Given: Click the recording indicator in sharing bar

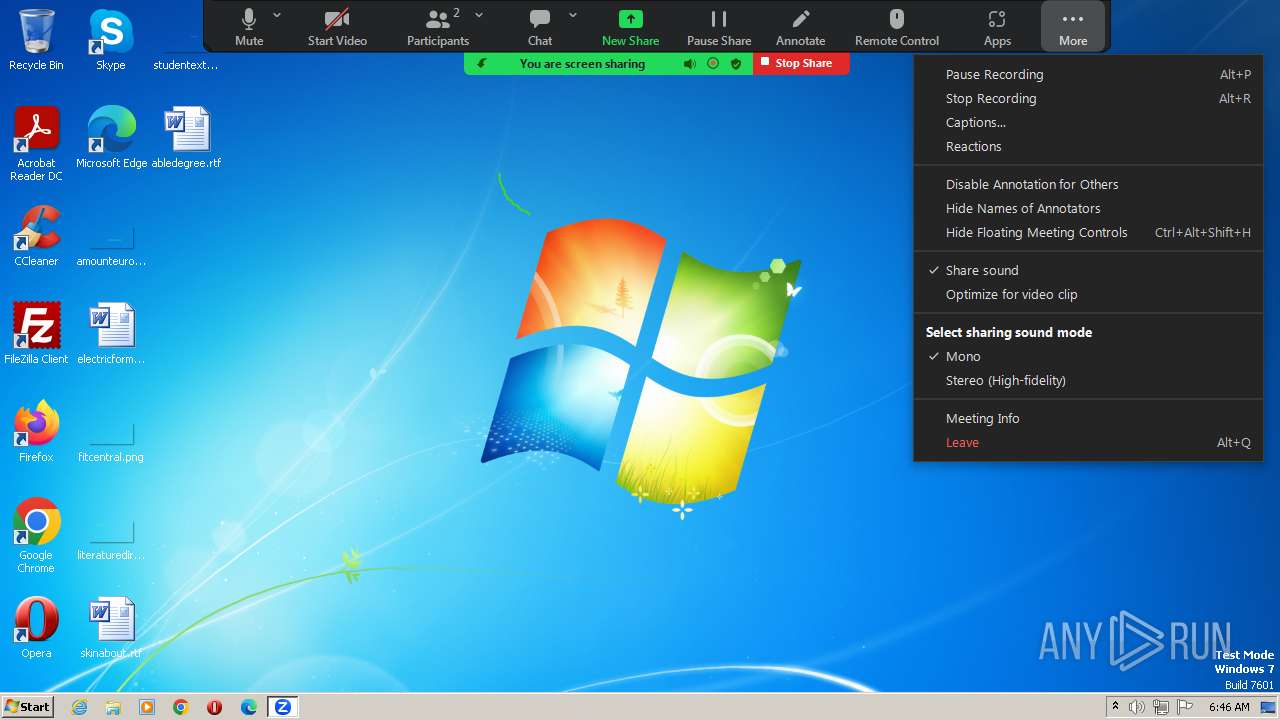Looking at the screenshot, I should point(713,63).
